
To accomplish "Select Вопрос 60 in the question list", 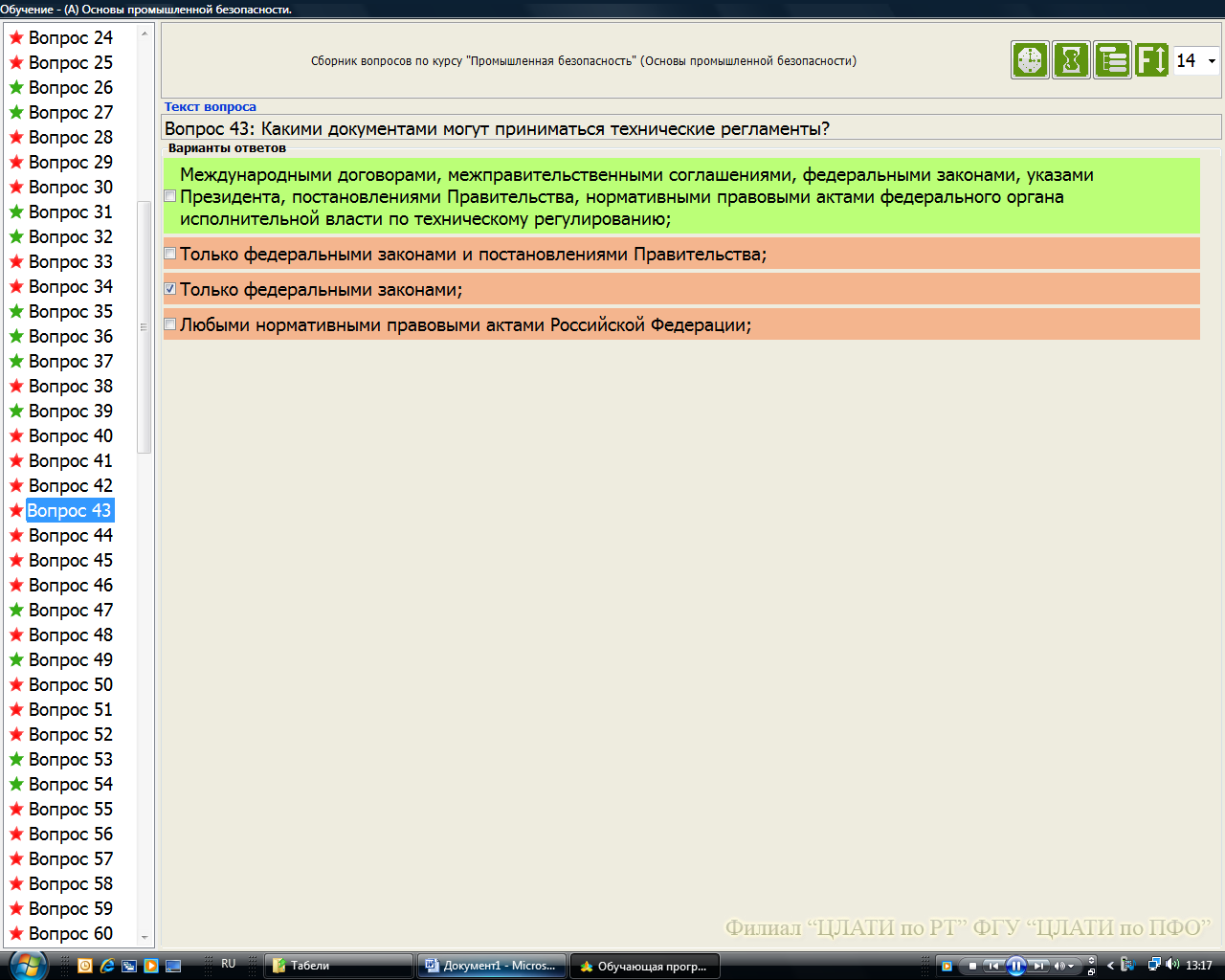I will pos(70,933).
